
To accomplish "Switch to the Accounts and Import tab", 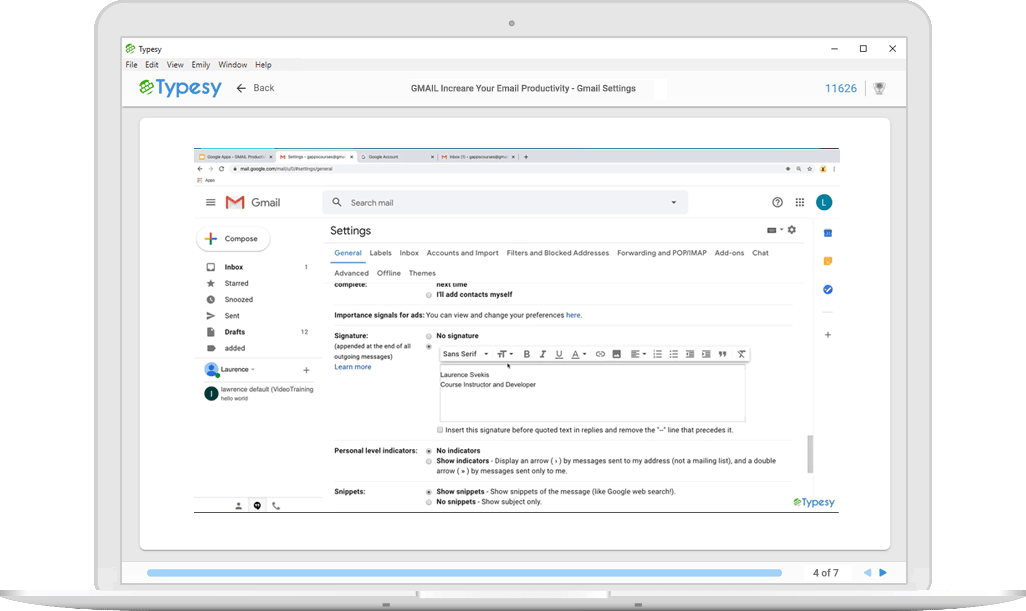I will point(463,253).
